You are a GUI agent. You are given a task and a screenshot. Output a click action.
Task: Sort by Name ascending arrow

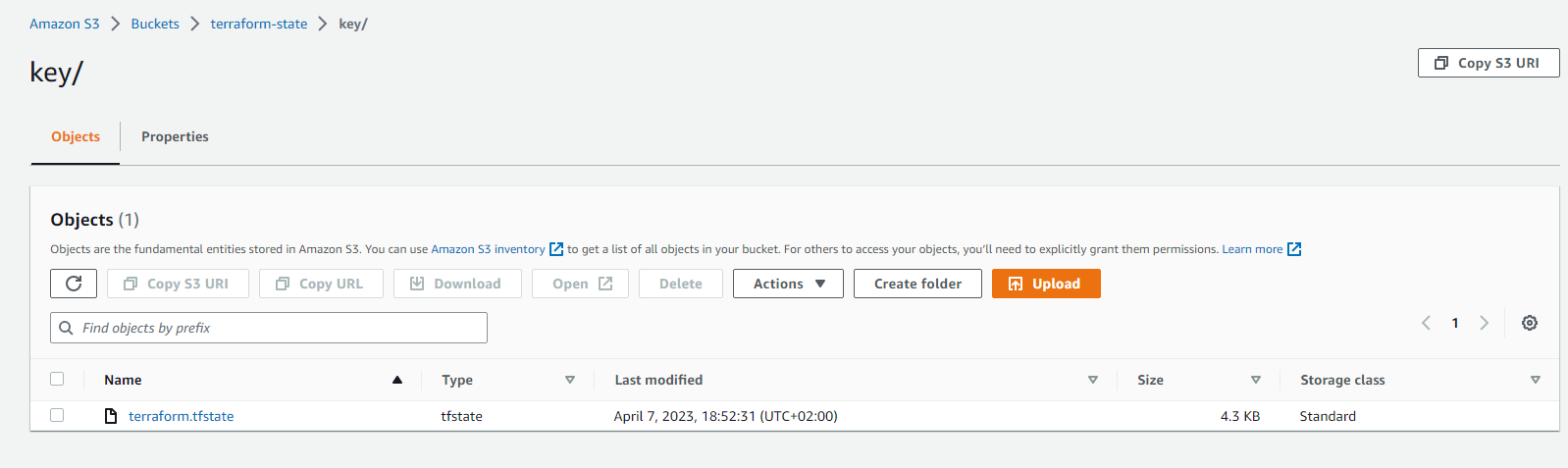click(397, 380)
